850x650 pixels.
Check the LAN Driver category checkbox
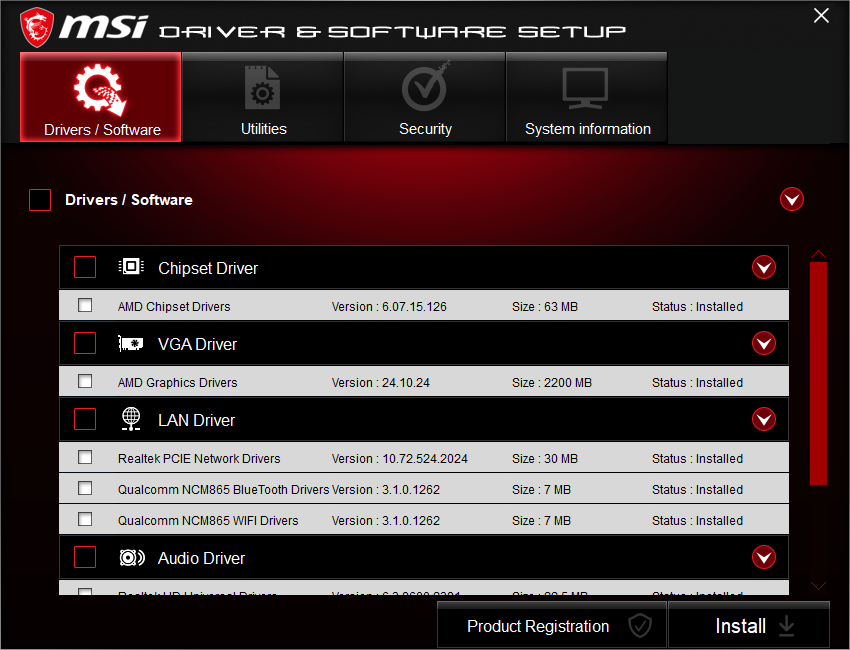[x=85, y=419]
